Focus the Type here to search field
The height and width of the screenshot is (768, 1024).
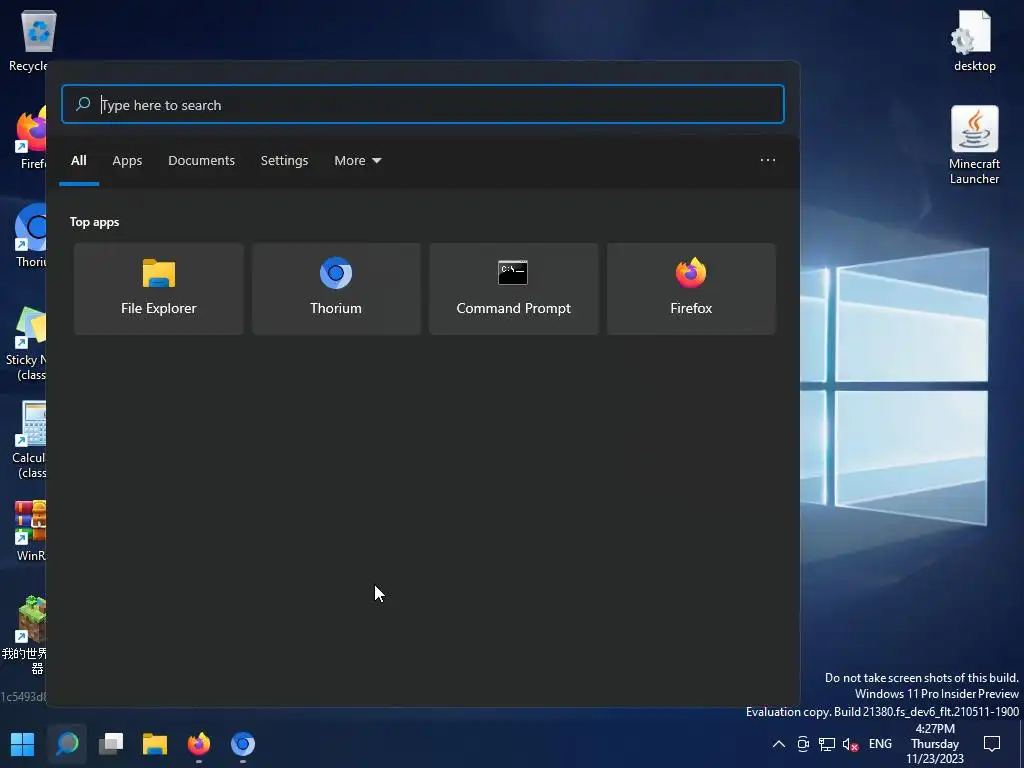coord(423,104)
